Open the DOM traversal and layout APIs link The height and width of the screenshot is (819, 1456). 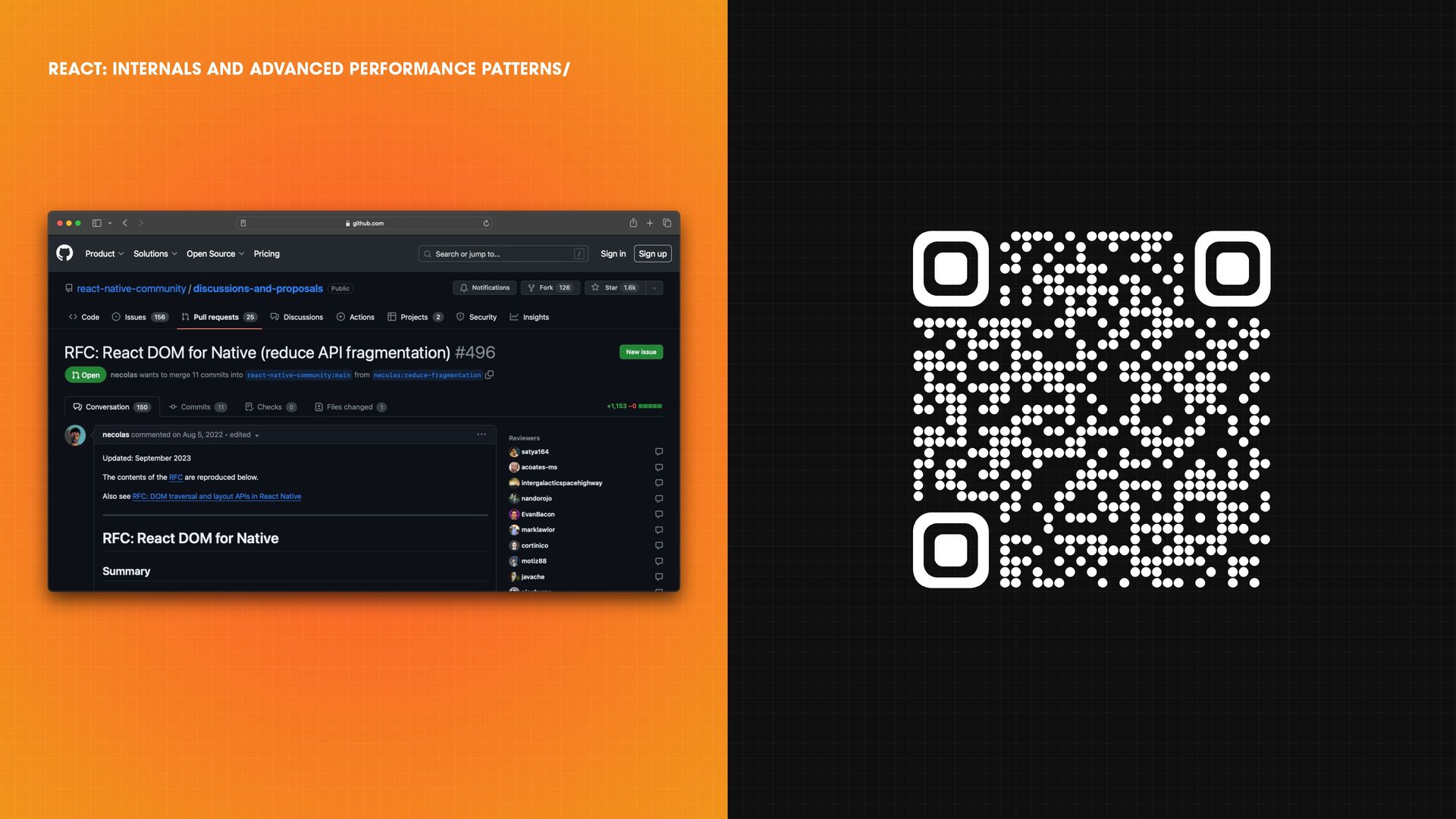click(x=217, y=497)
